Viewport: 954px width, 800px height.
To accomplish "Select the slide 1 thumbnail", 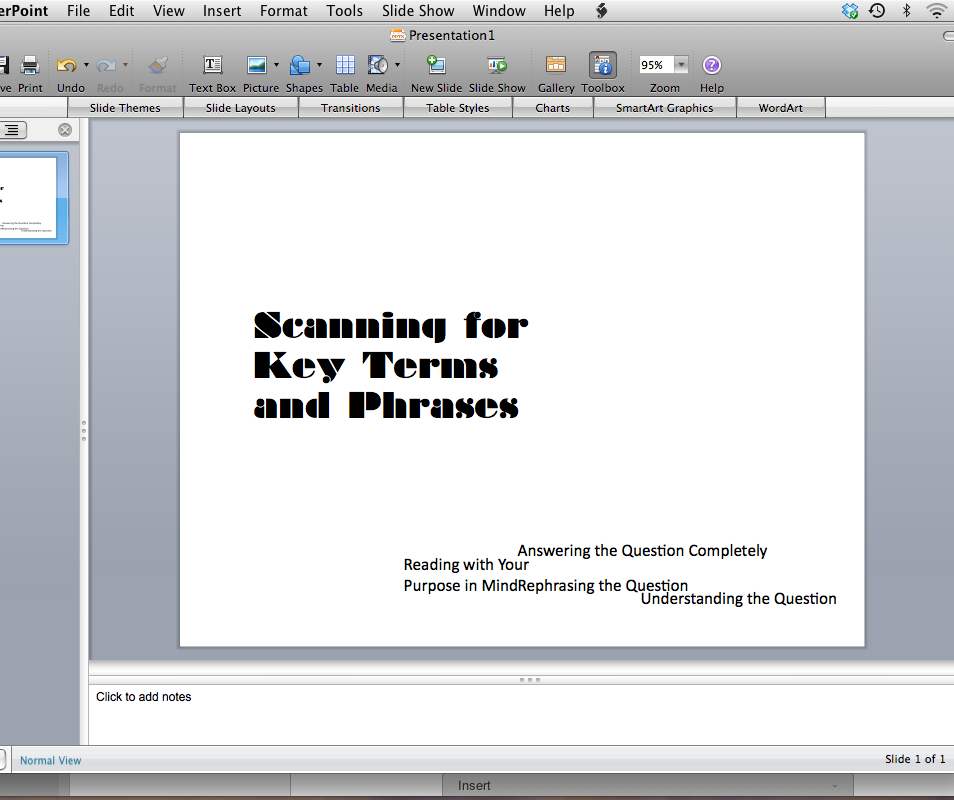I will pyautogui.click(x=33, y=198).
